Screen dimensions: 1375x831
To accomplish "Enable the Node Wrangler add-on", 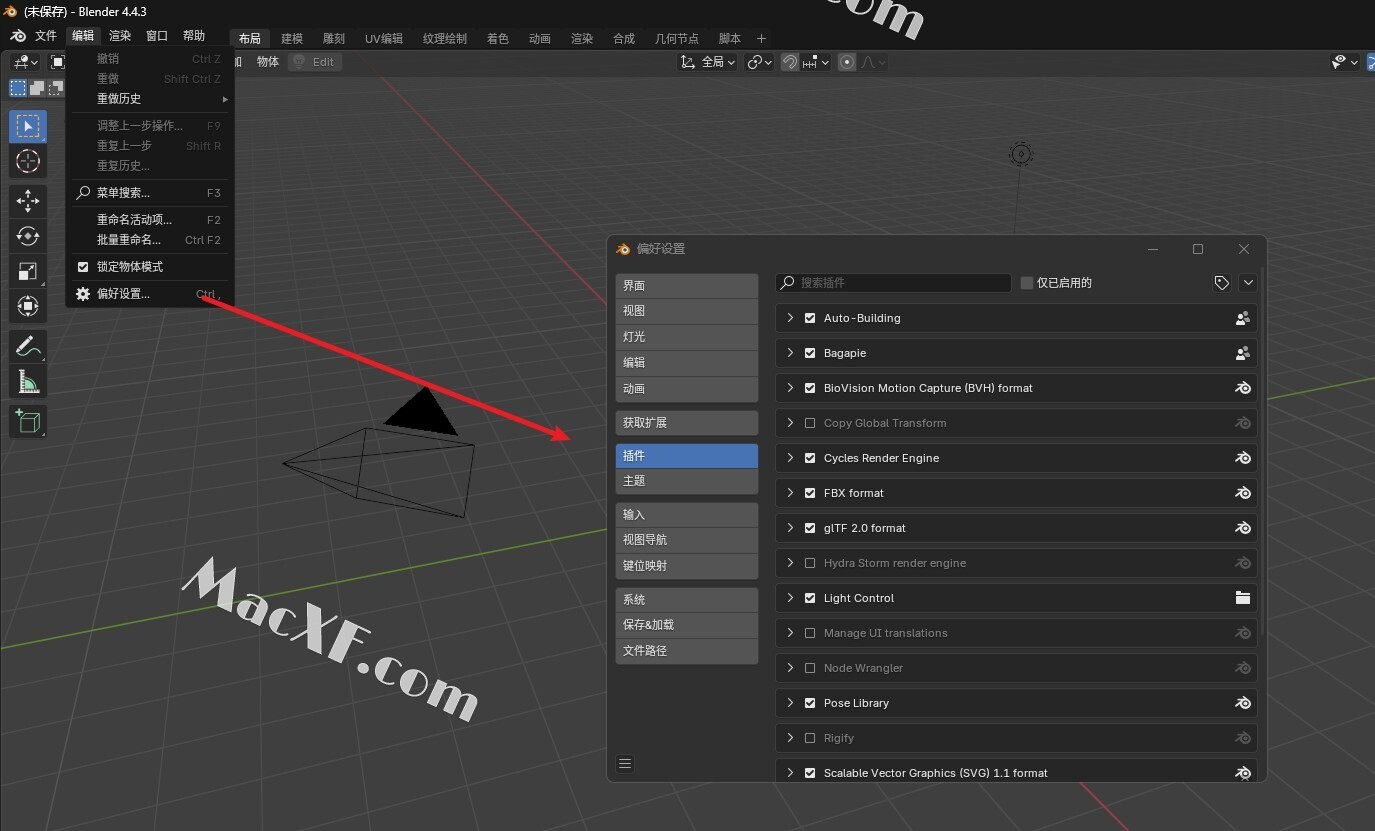I will coord(810,668).
